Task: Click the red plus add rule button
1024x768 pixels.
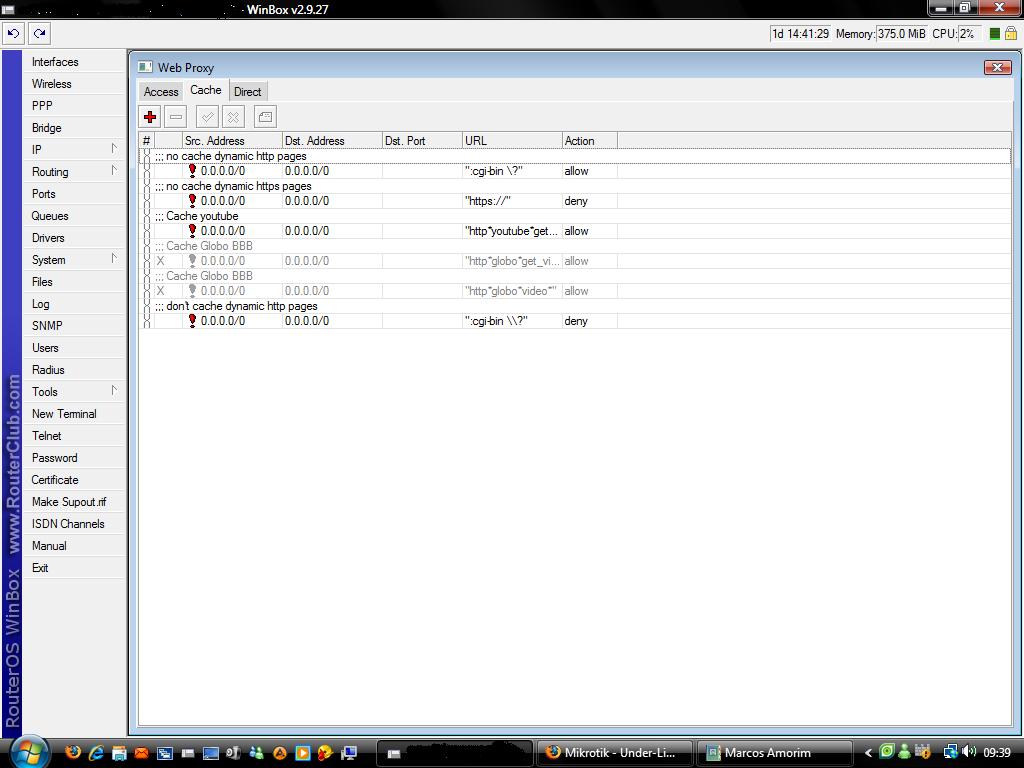Action: [x=150, y=117]
